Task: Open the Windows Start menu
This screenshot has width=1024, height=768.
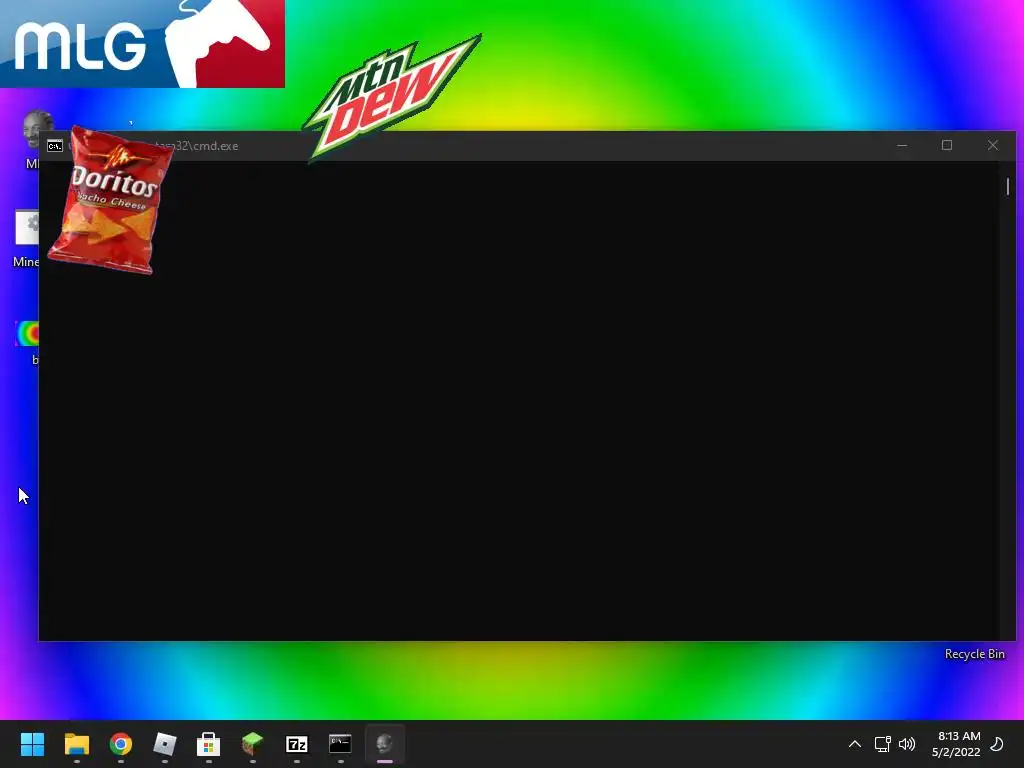Action: [32, 744]
